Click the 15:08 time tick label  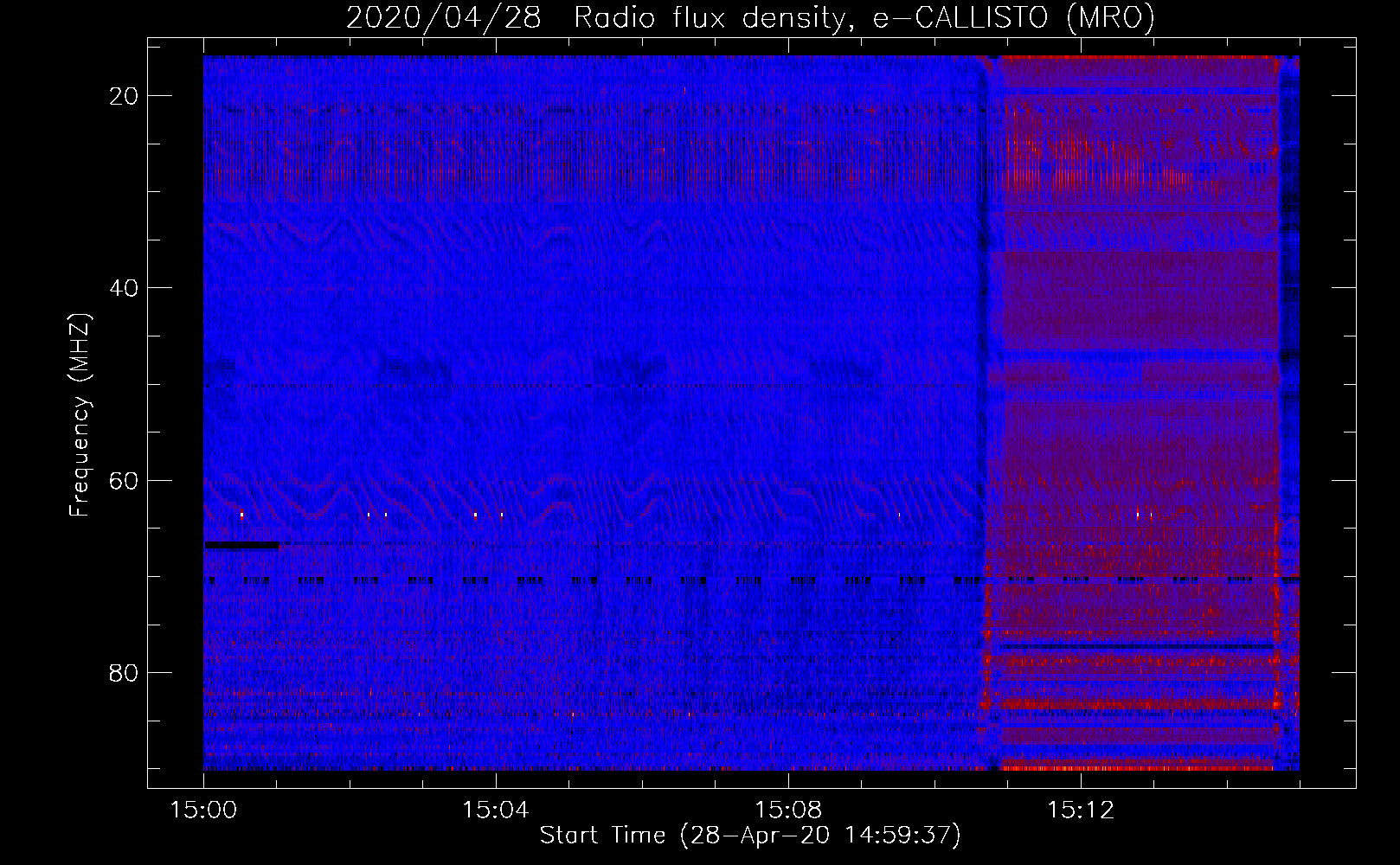[x=788, y=811]
